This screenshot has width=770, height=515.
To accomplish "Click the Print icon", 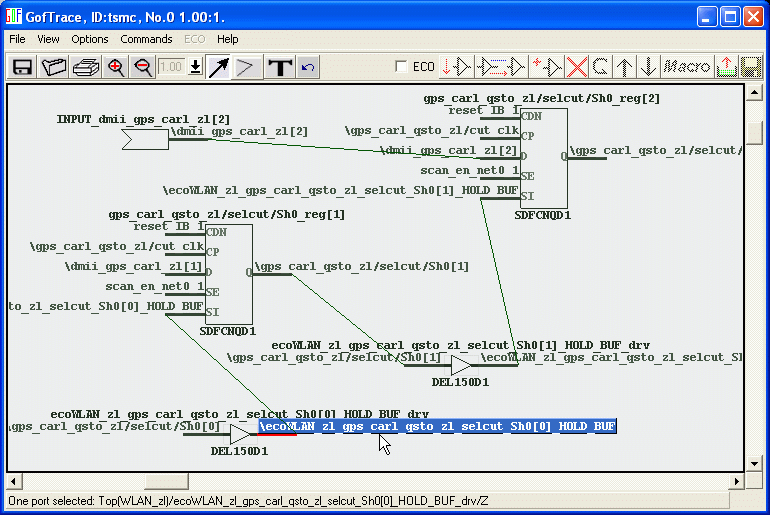I will pos(86,67).
